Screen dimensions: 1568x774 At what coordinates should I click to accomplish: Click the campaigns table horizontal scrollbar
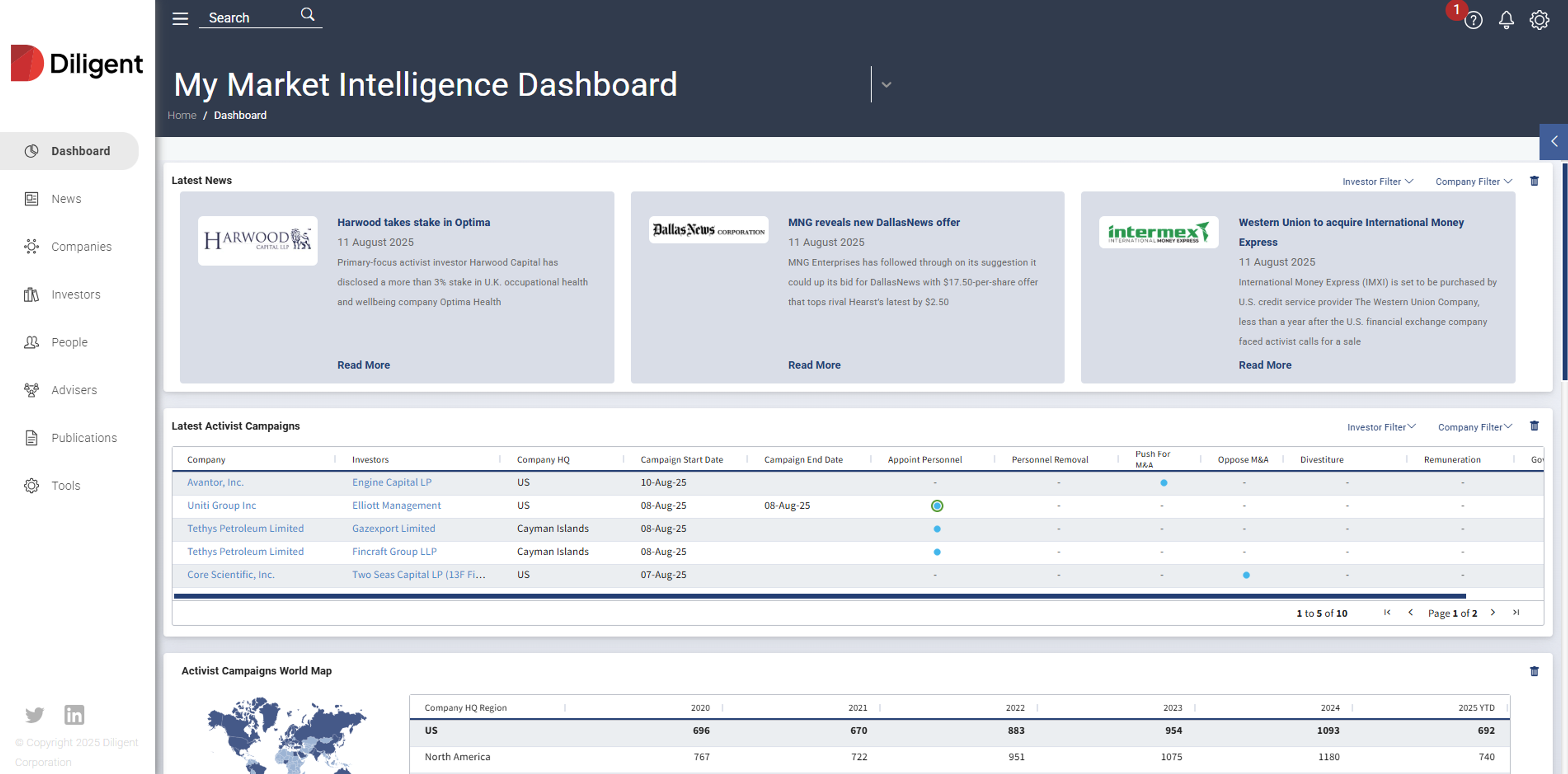point(820,596)
